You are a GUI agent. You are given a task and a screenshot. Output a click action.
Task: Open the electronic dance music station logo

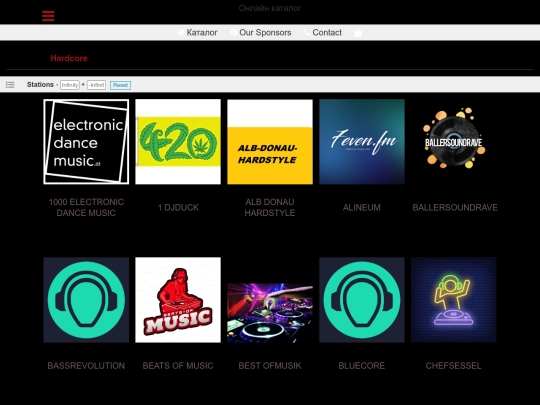click(86, 142)
